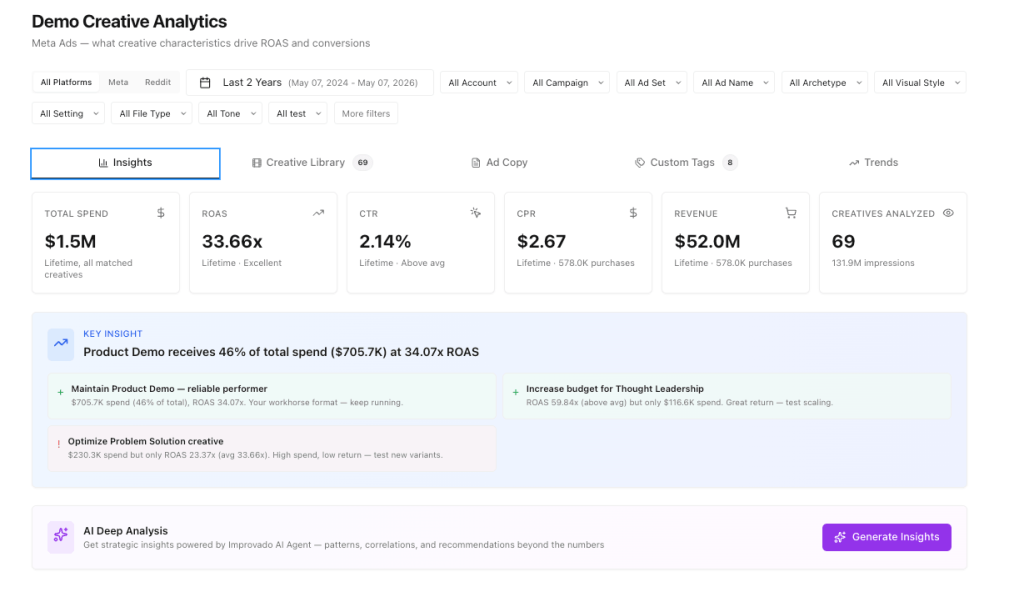1024x592 pixels.
Task: Open the All Account dropdown
Action: click(x=479, y=83)
